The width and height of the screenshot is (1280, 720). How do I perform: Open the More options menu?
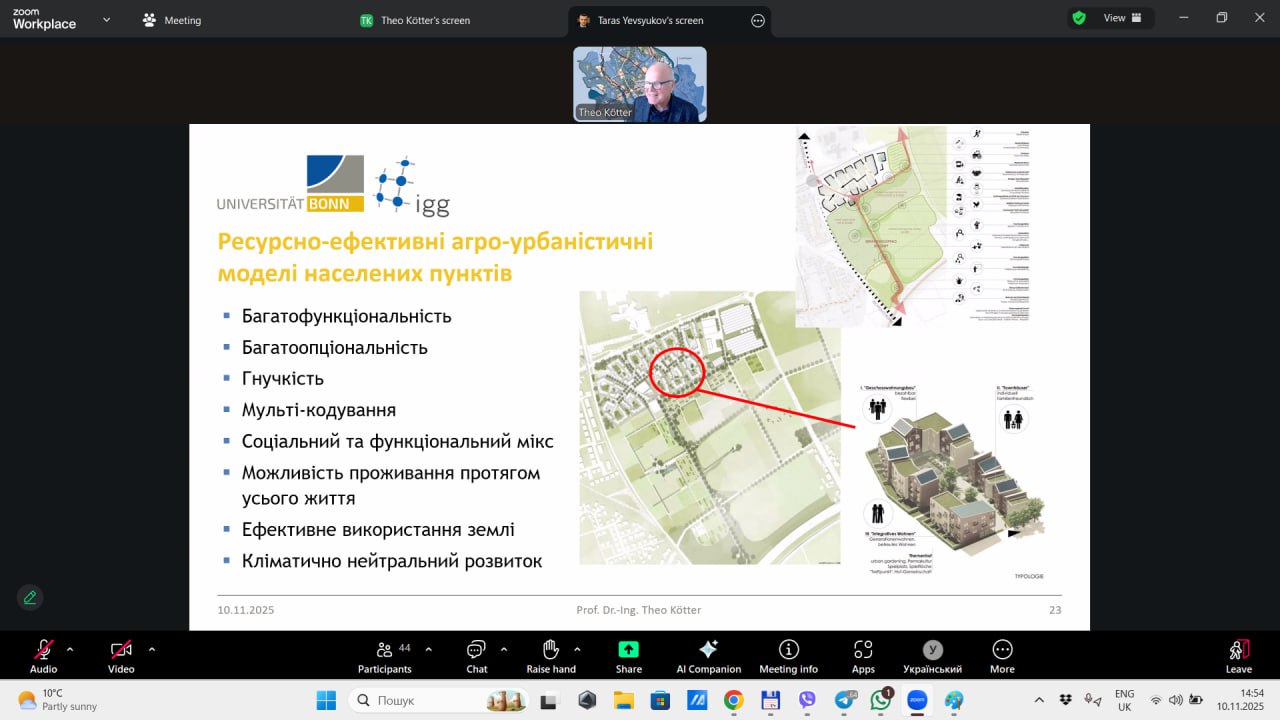(x=1002, y=655)
